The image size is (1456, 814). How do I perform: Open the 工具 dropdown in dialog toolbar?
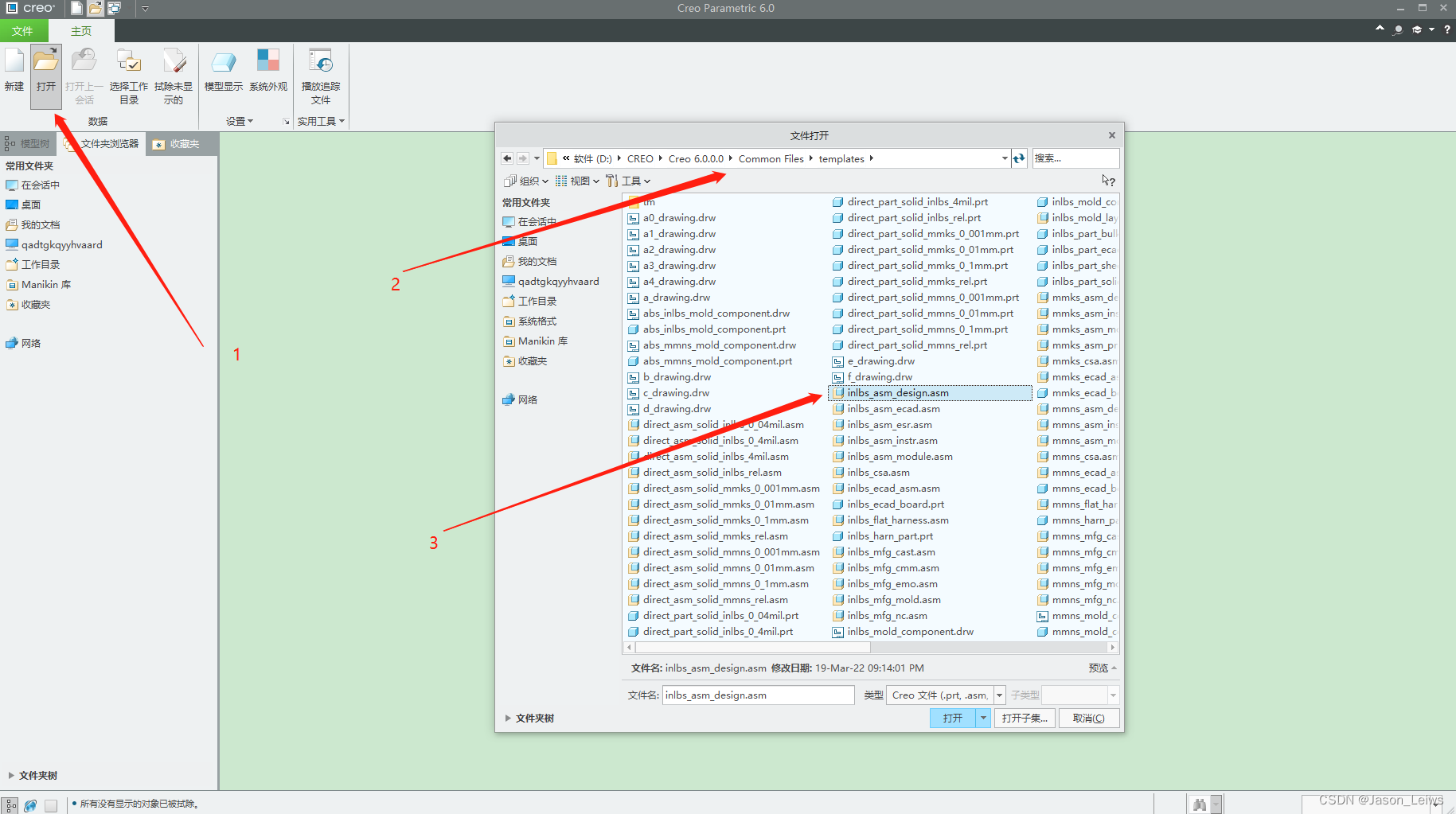628,181
